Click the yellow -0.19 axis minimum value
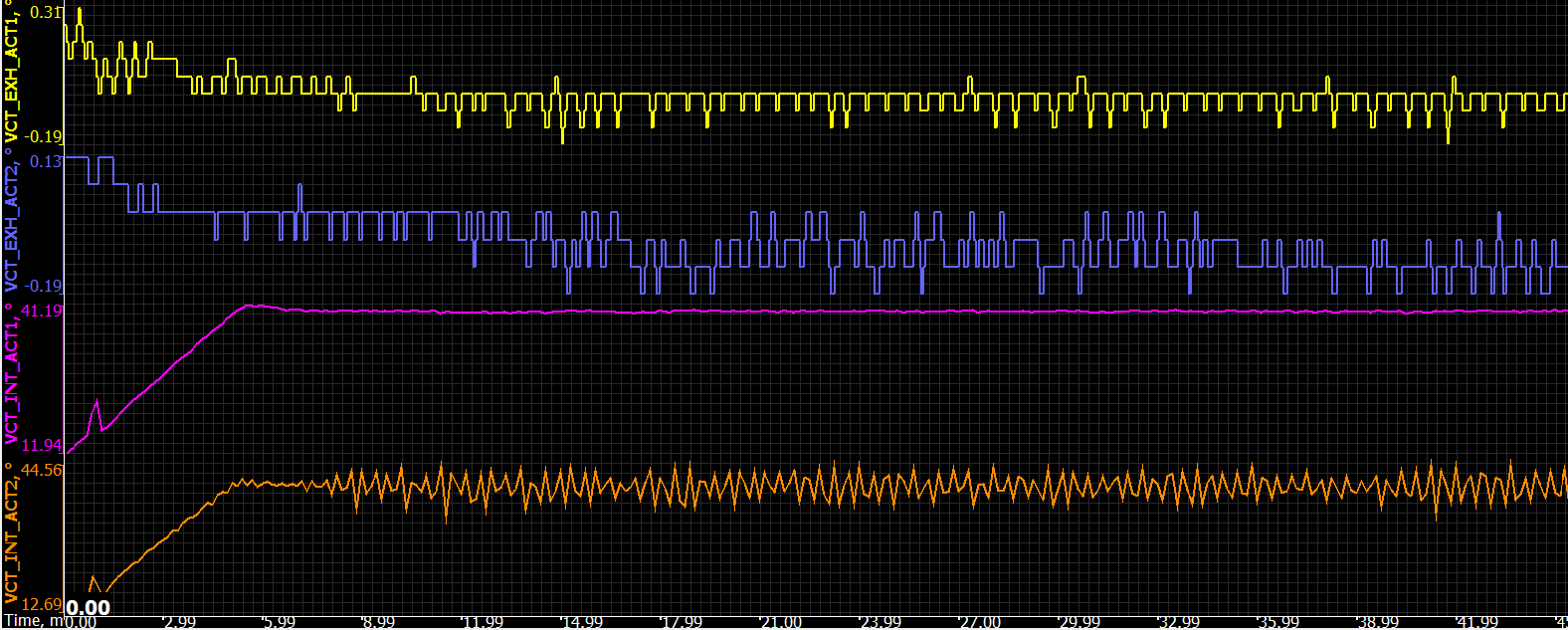This screenshot has width=1568, height=630. click(44, 136)
